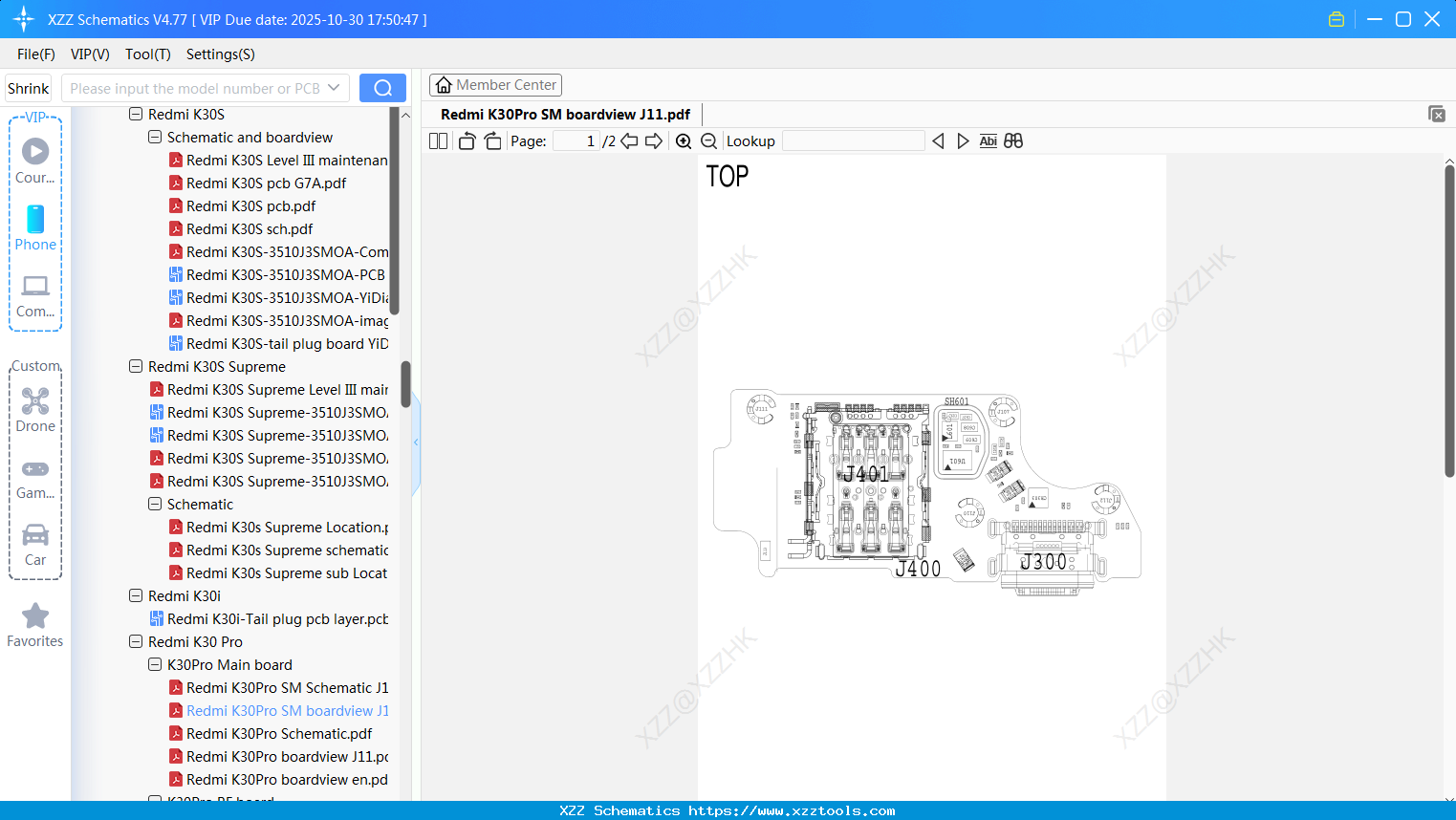Open Favorites in the sidebar
The image size is (1456, 820).
click(x=35, y=625)
